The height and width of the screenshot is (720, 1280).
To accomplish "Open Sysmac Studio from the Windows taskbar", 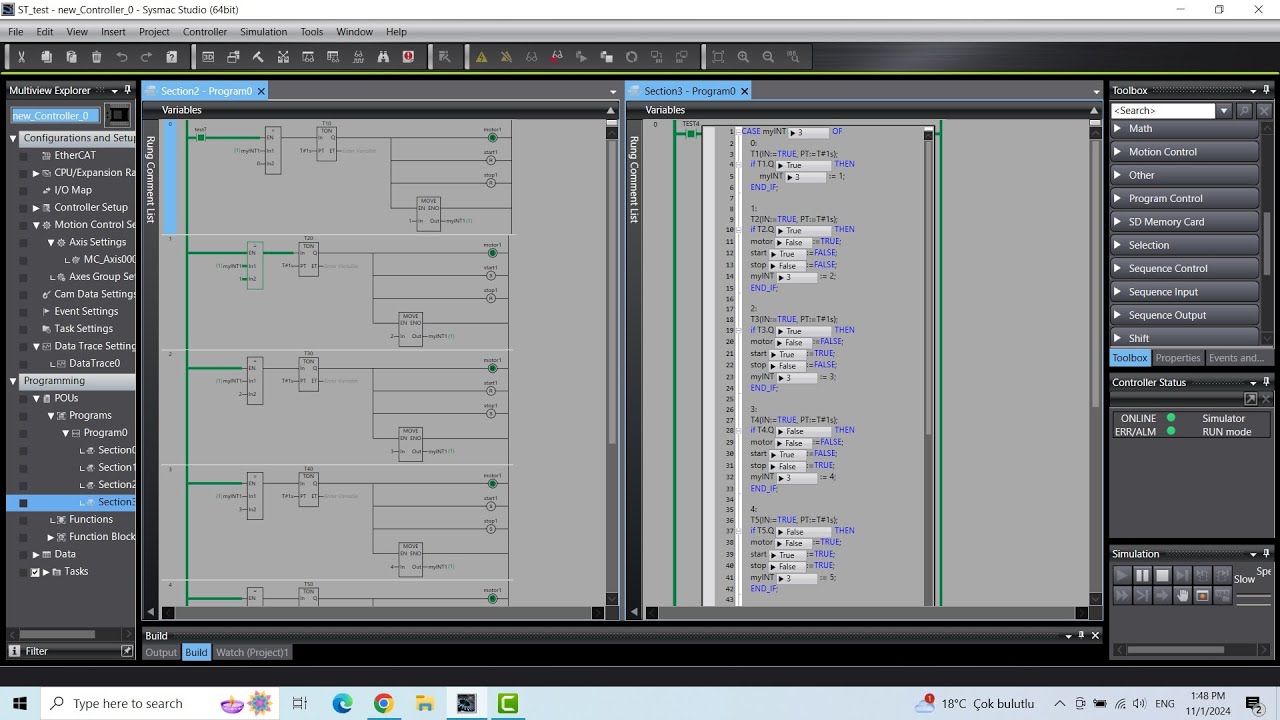I will coord(466,704).
